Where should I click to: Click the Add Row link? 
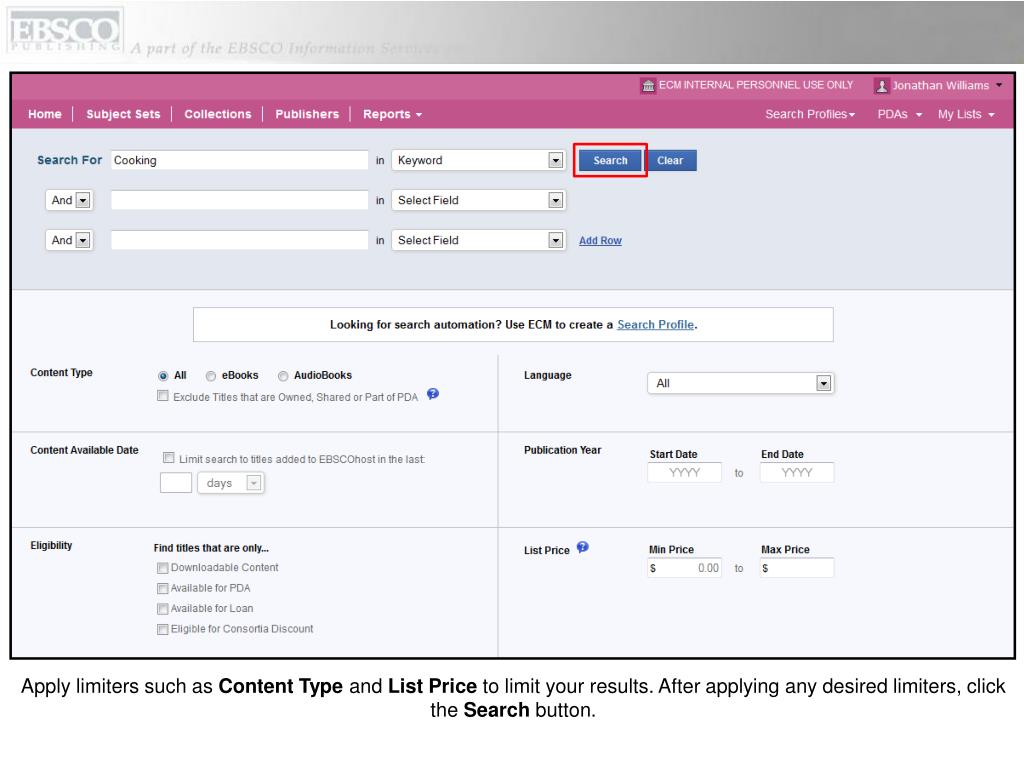pyautogui.click(x=600, y=240)
